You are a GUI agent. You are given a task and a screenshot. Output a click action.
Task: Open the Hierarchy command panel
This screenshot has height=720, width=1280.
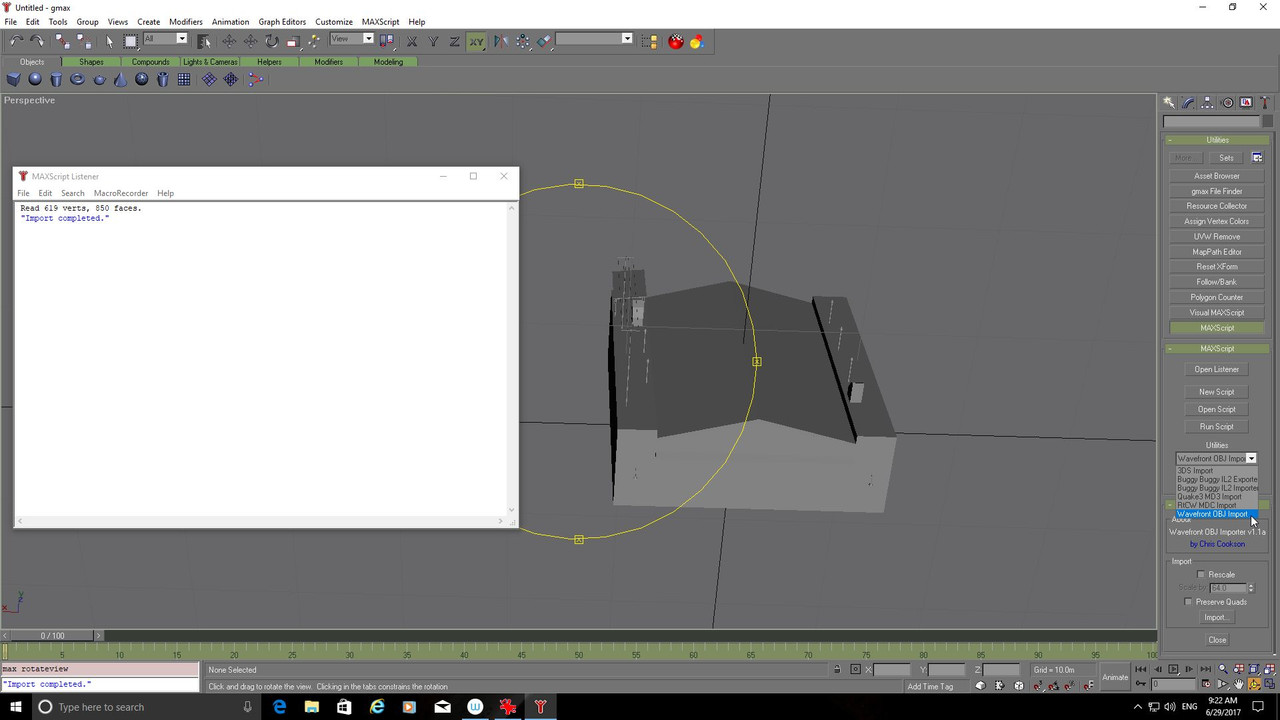coord(1208,102)
